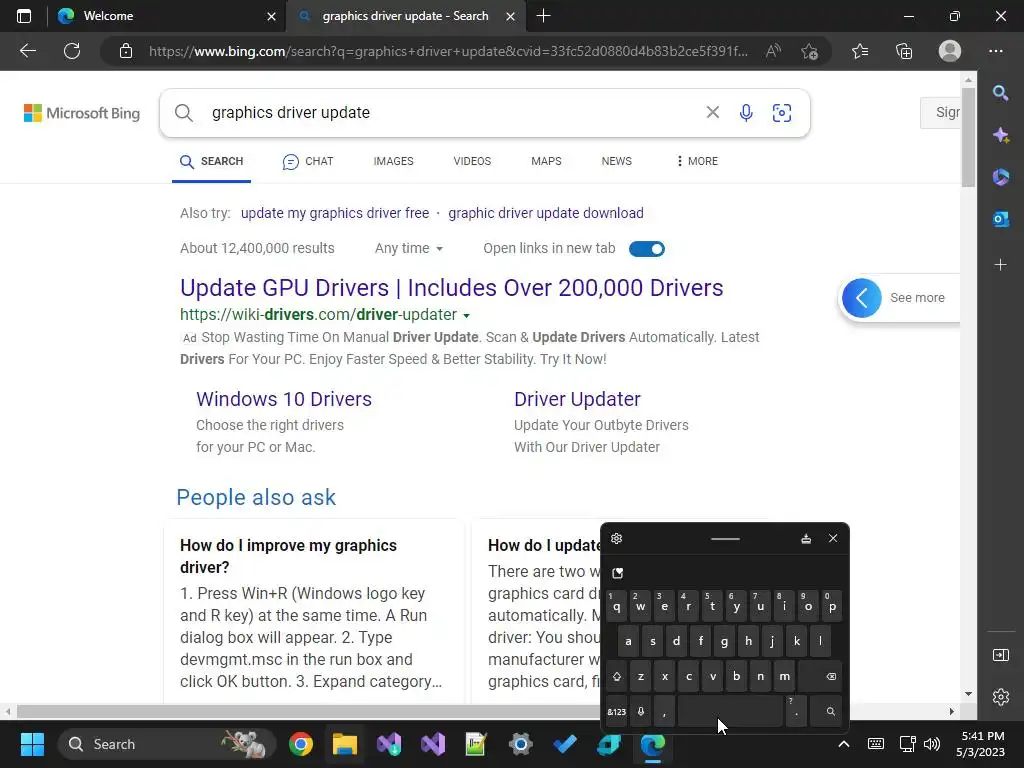Open Edge sidebar search icon
The image size is (1024, 768).
point(1000,93)
